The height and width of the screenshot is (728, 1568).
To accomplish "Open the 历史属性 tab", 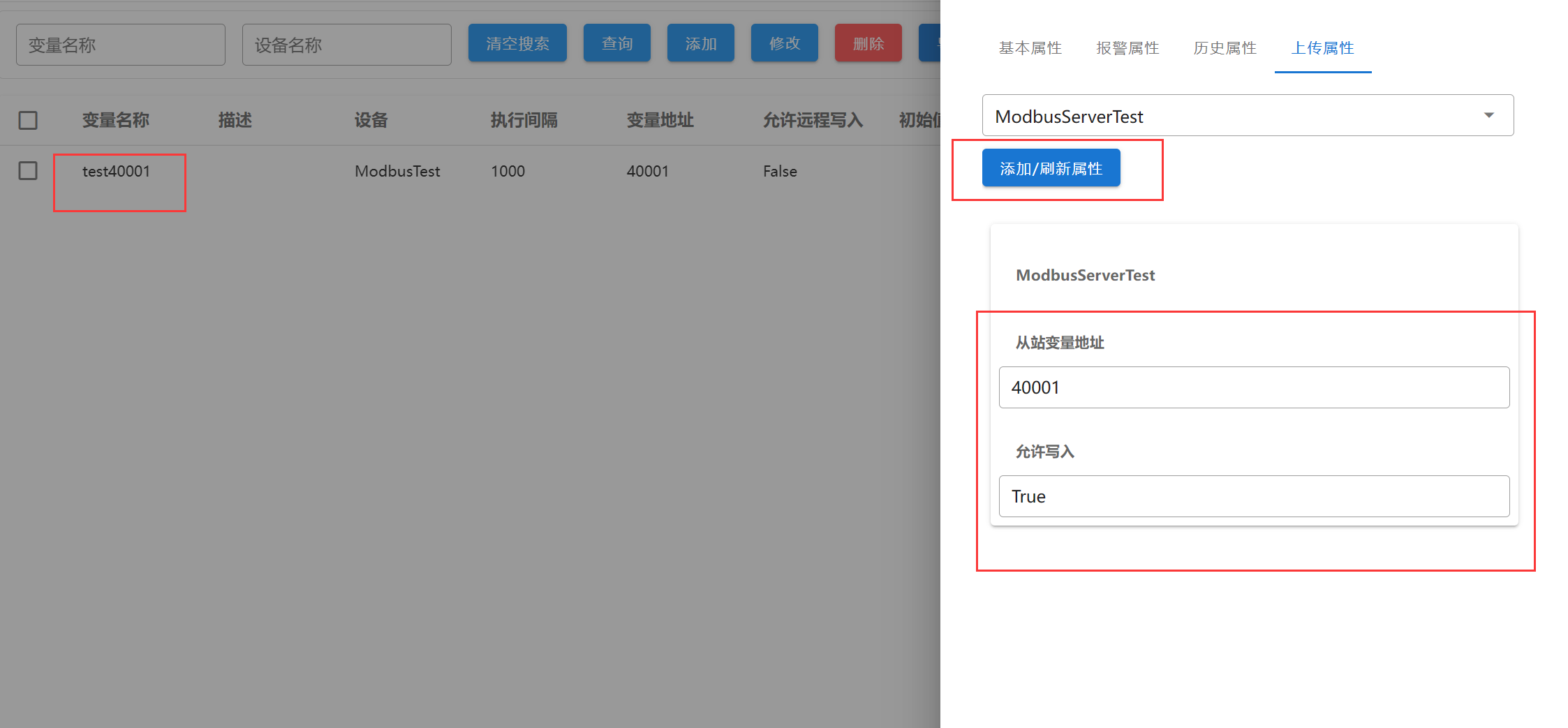I will tap(1225, 48).
